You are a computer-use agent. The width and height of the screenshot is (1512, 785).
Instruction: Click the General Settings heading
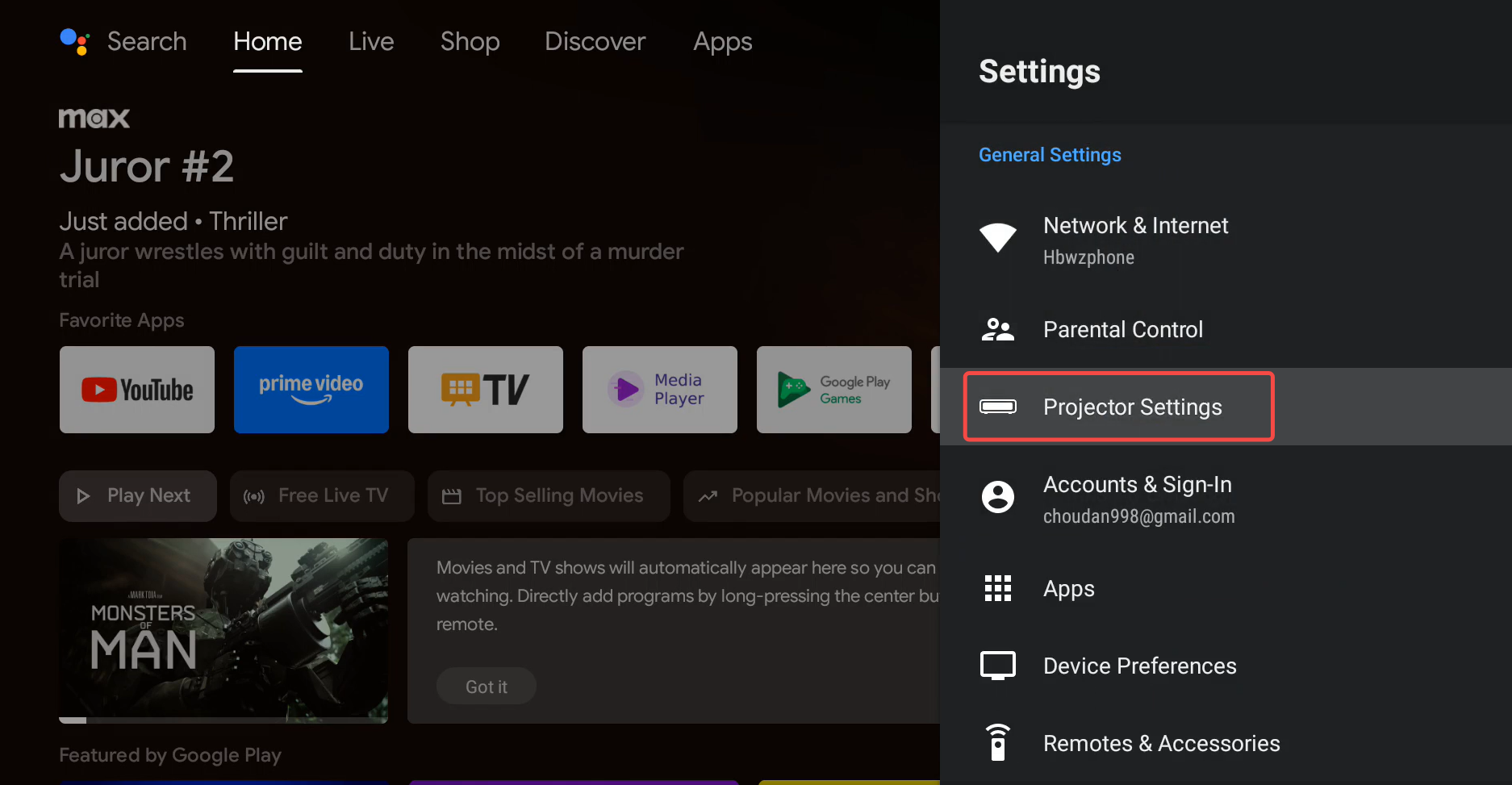click(x=1050, y=155)
